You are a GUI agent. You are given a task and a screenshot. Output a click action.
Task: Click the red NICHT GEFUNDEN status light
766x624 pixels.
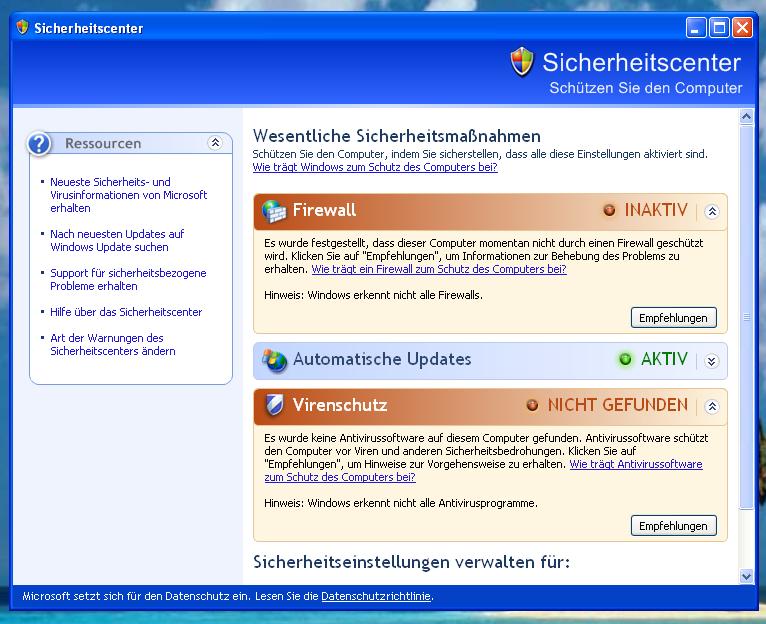532,405
